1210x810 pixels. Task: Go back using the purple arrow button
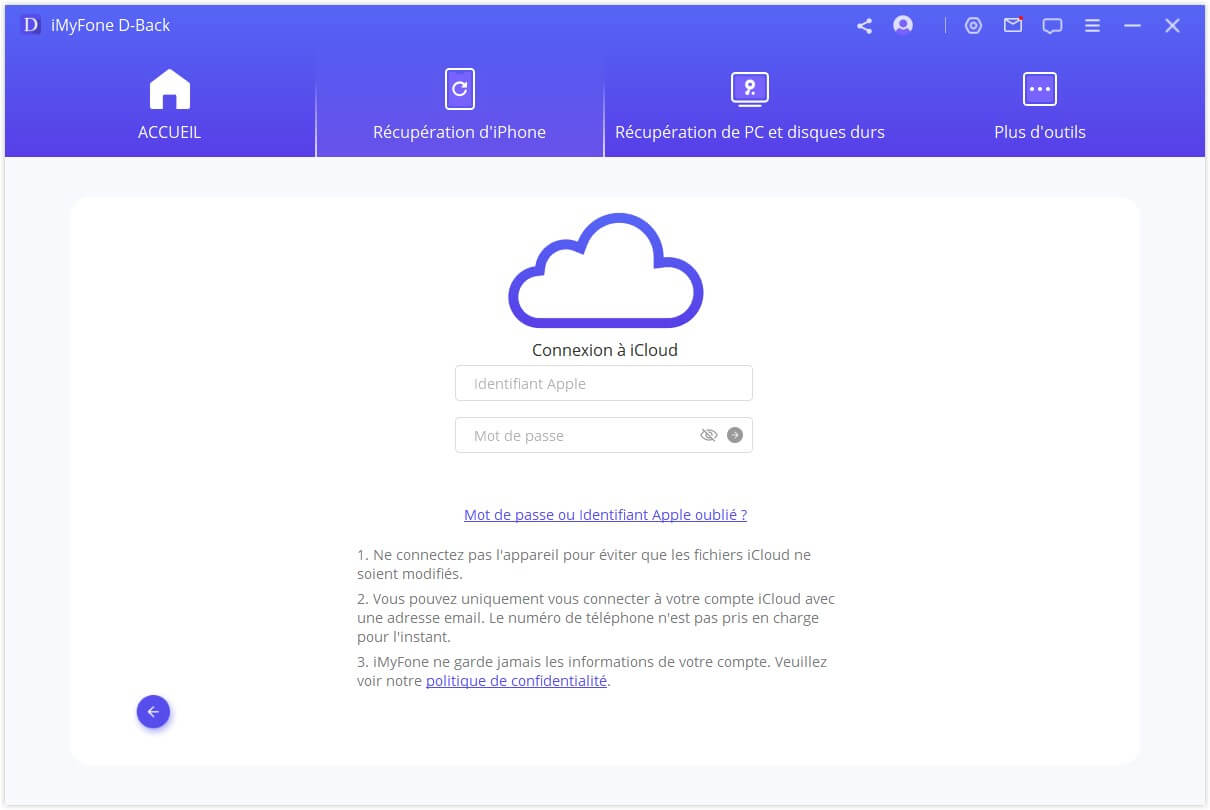click(153, 711)
